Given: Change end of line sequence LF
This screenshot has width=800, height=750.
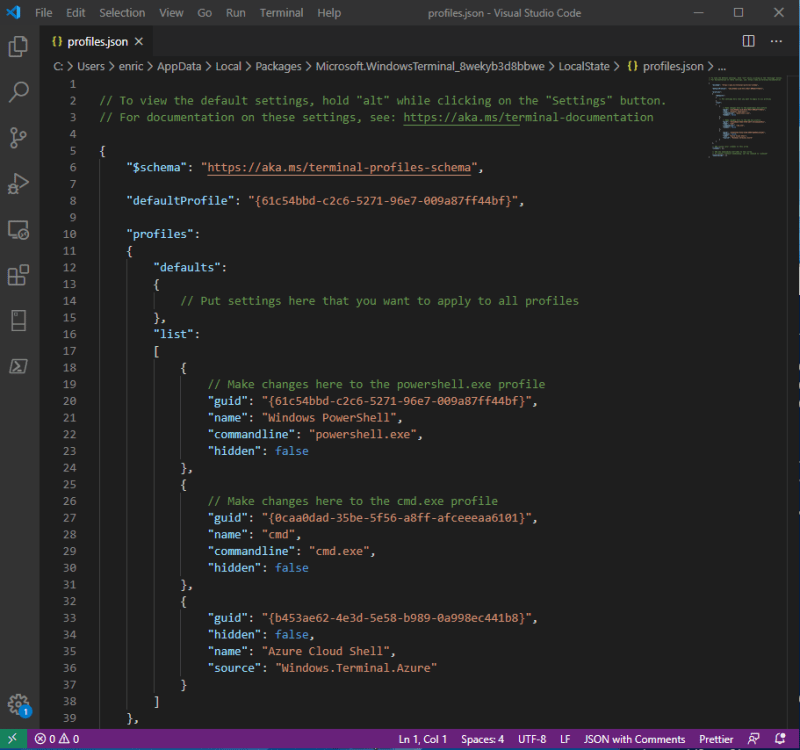Looking at the screenshot, I should tap(565, 739).
